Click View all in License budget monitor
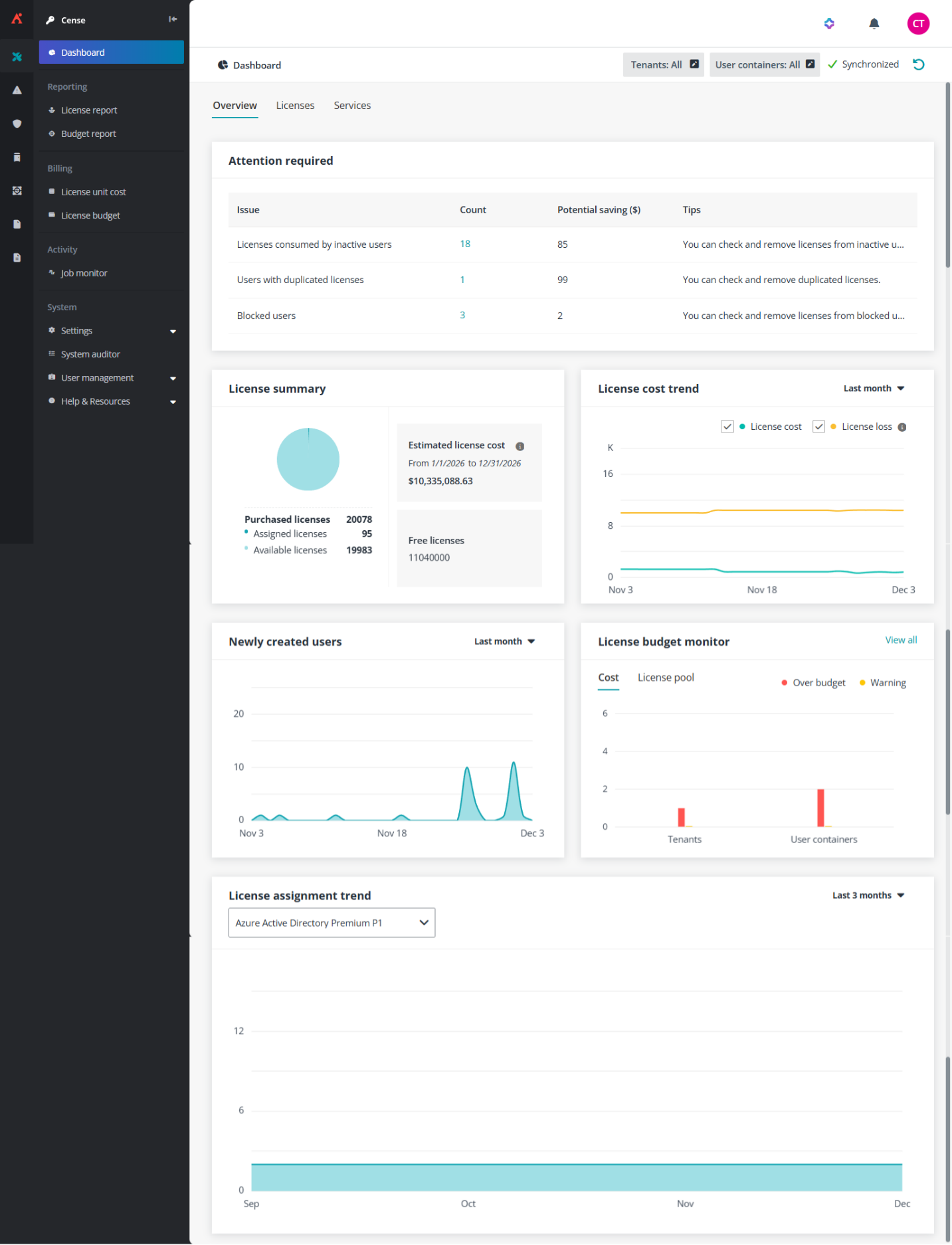 (900, 640)
